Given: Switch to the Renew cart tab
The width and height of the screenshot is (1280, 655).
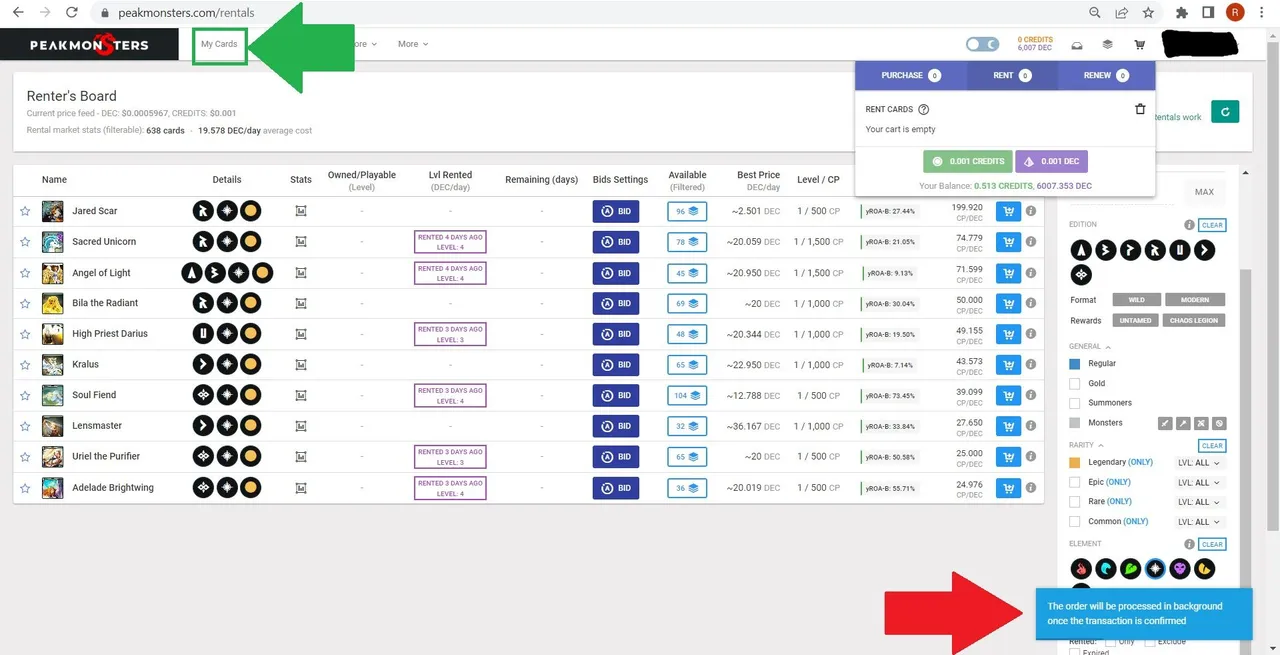Looking at the screenshot, I should [1106, 75].
